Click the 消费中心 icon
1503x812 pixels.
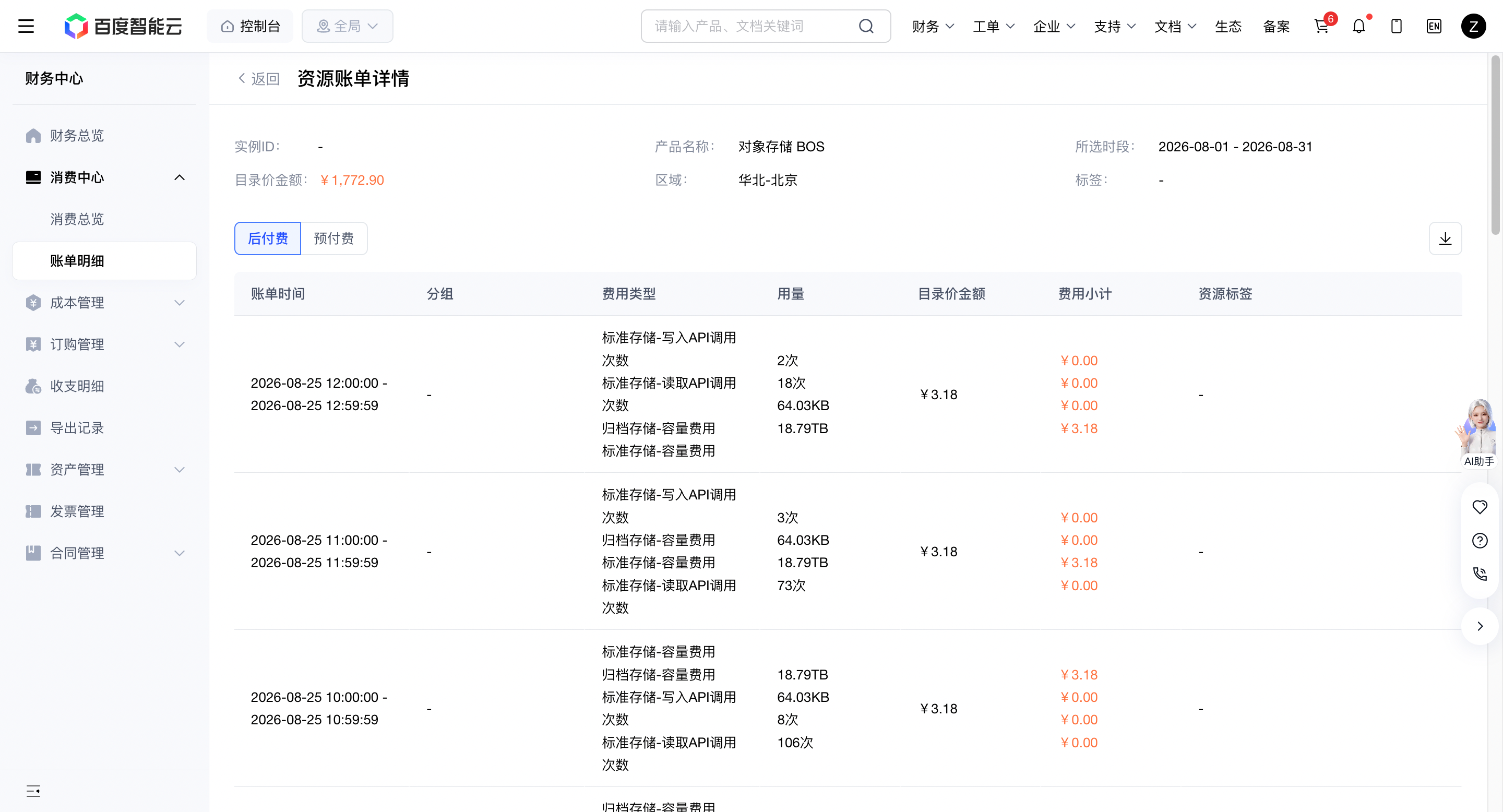click(x=33, y=177)
